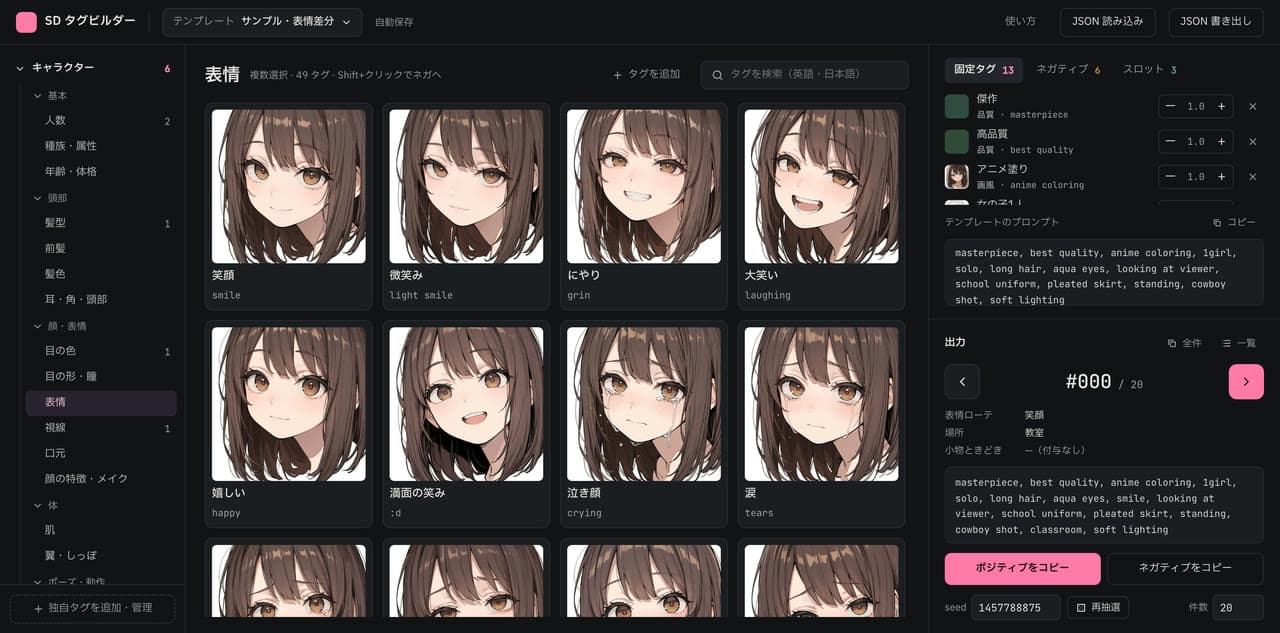Collapse the 体 subsection
Image resolution: width=1280 pixels, height=633 pixels.
[38, 506]
